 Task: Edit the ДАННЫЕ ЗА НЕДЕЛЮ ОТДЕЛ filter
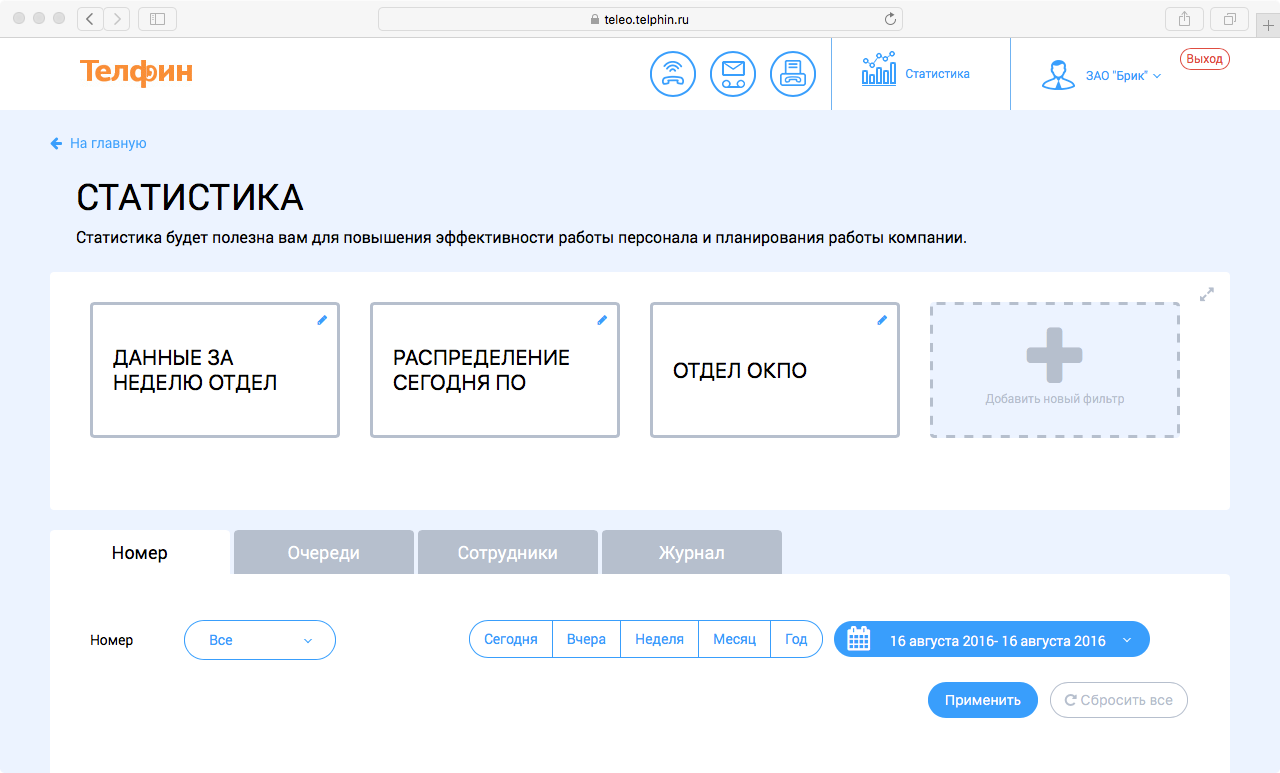[x=322, y=320]
